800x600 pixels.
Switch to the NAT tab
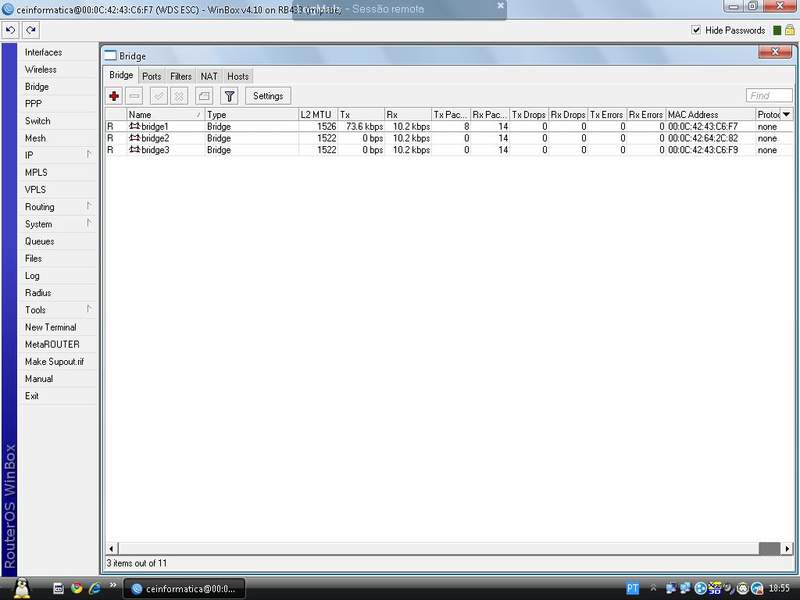(x=209, y=76)
